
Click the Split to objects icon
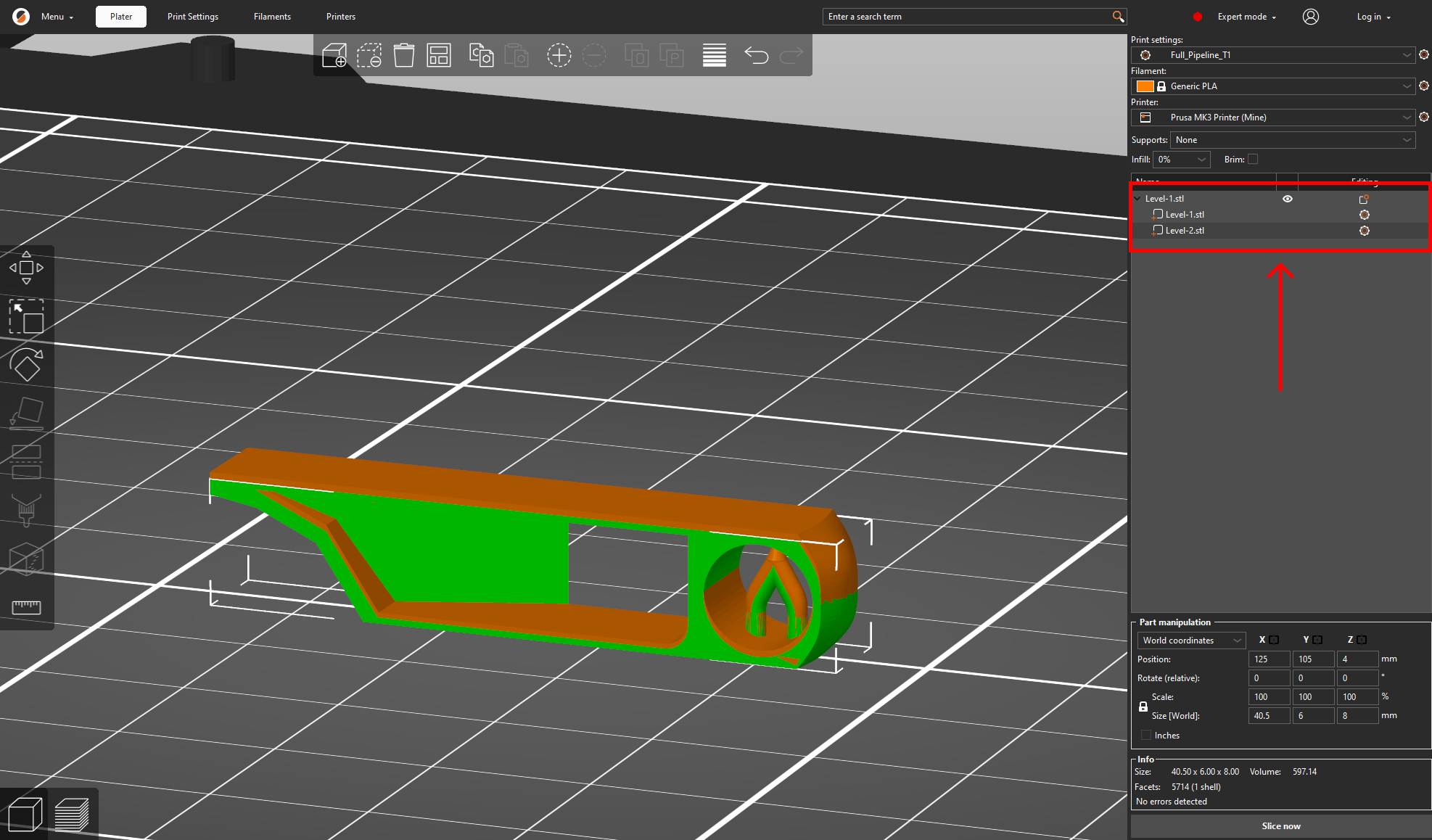[637, 55]
